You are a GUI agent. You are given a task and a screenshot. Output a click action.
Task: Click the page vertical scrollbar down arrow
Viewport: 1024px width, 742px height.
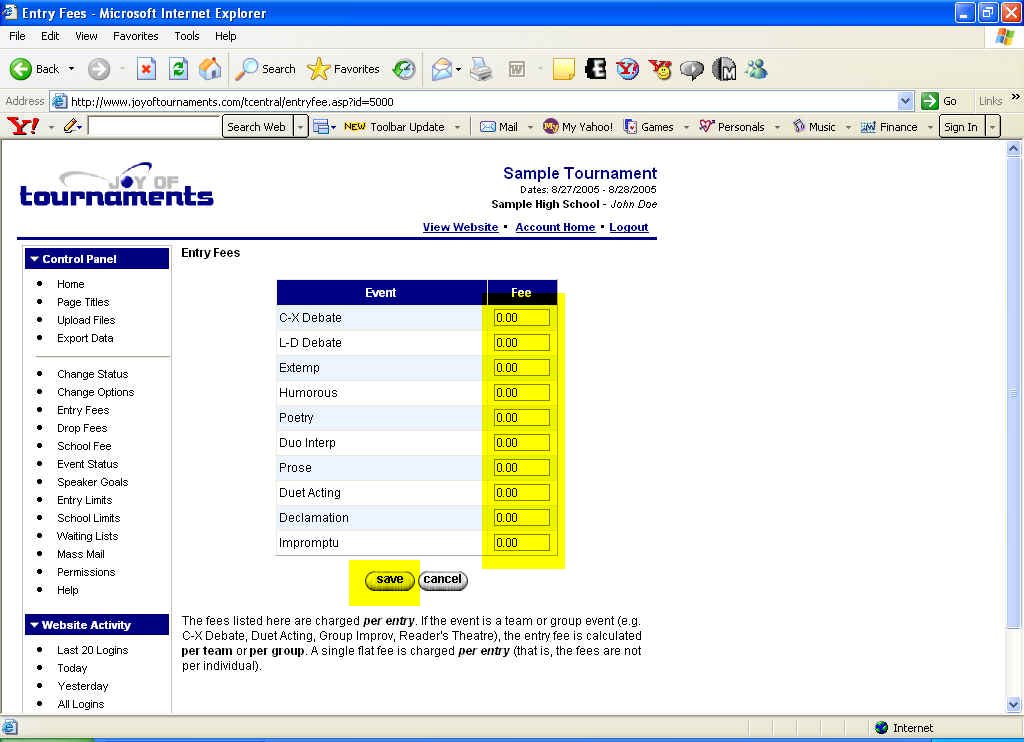pyautogui.click(x=1013, y=704)
